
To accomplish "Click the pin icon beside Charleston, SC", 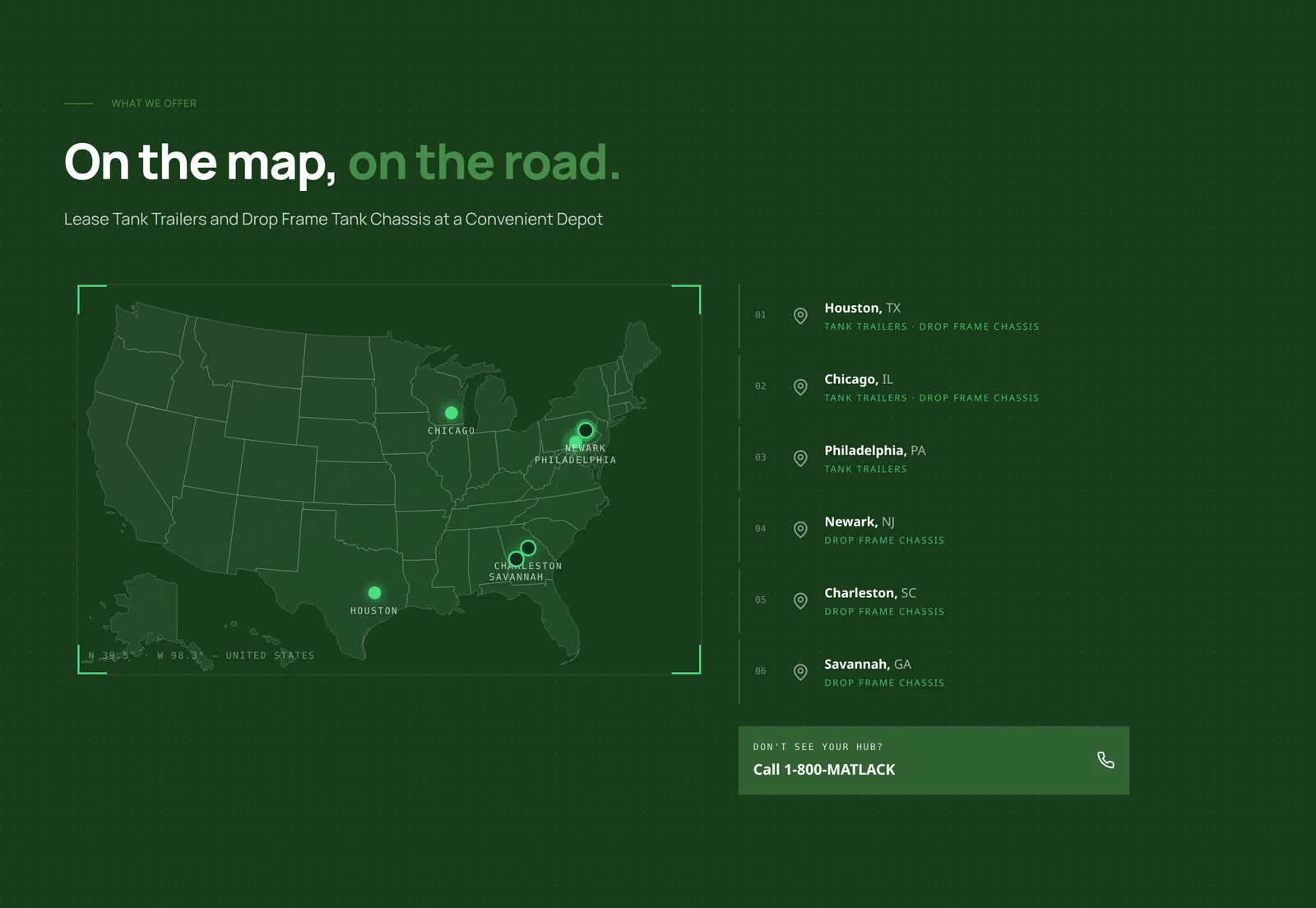I will coord(800,601).
